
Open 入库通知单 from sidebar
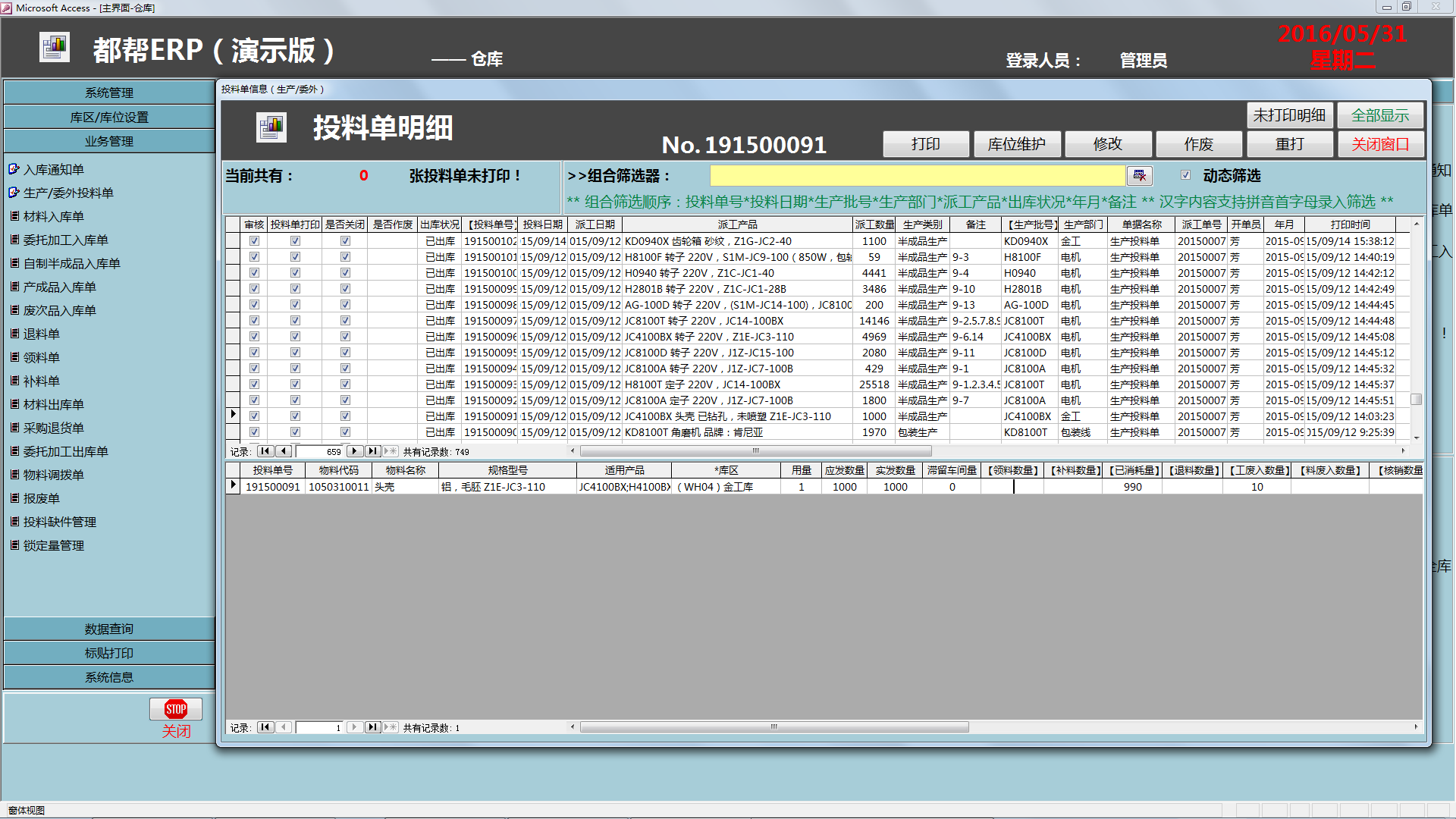click(x=54, y=169)
